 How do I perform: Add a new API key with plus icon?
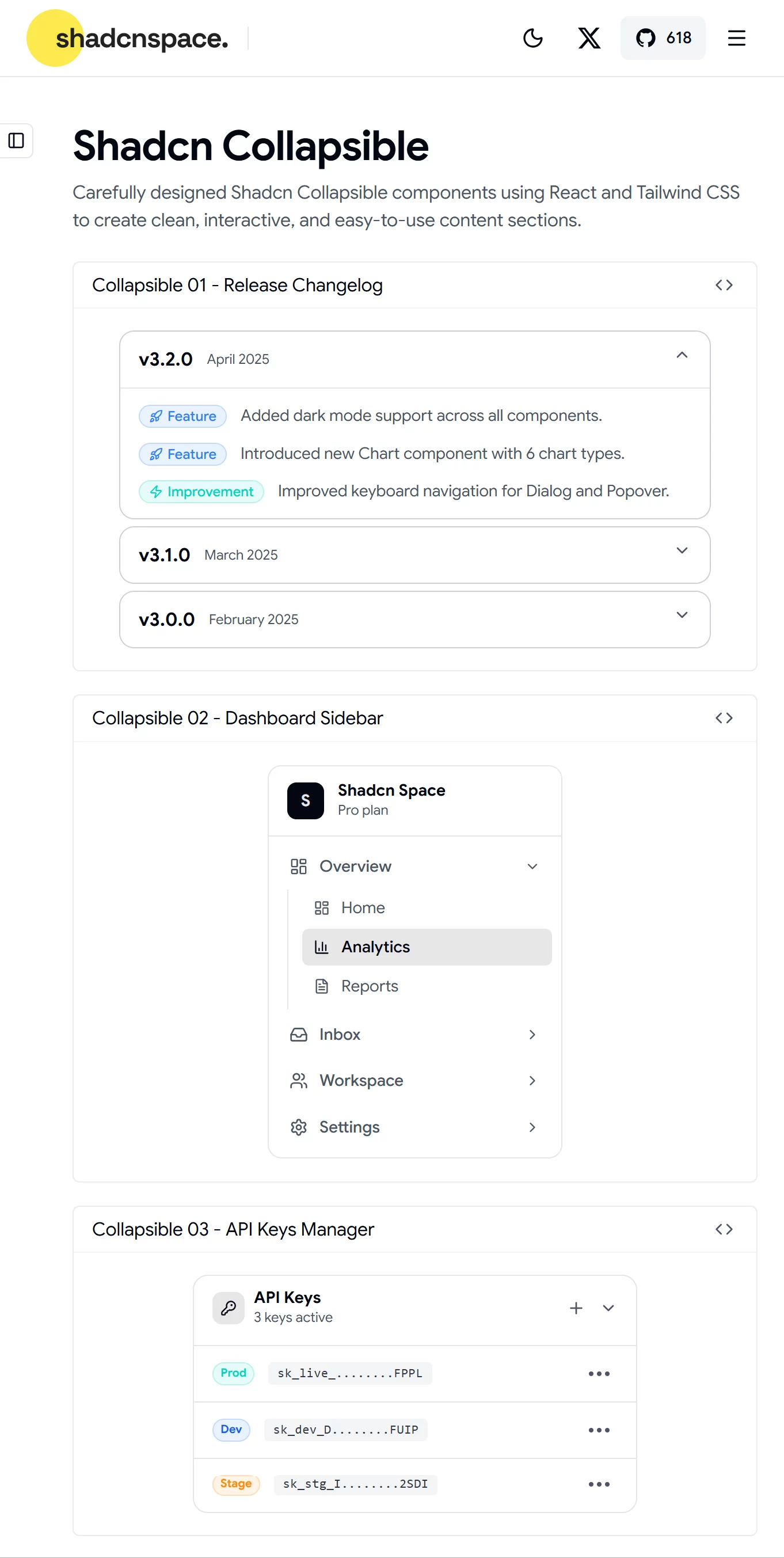tap(576, 1308)
